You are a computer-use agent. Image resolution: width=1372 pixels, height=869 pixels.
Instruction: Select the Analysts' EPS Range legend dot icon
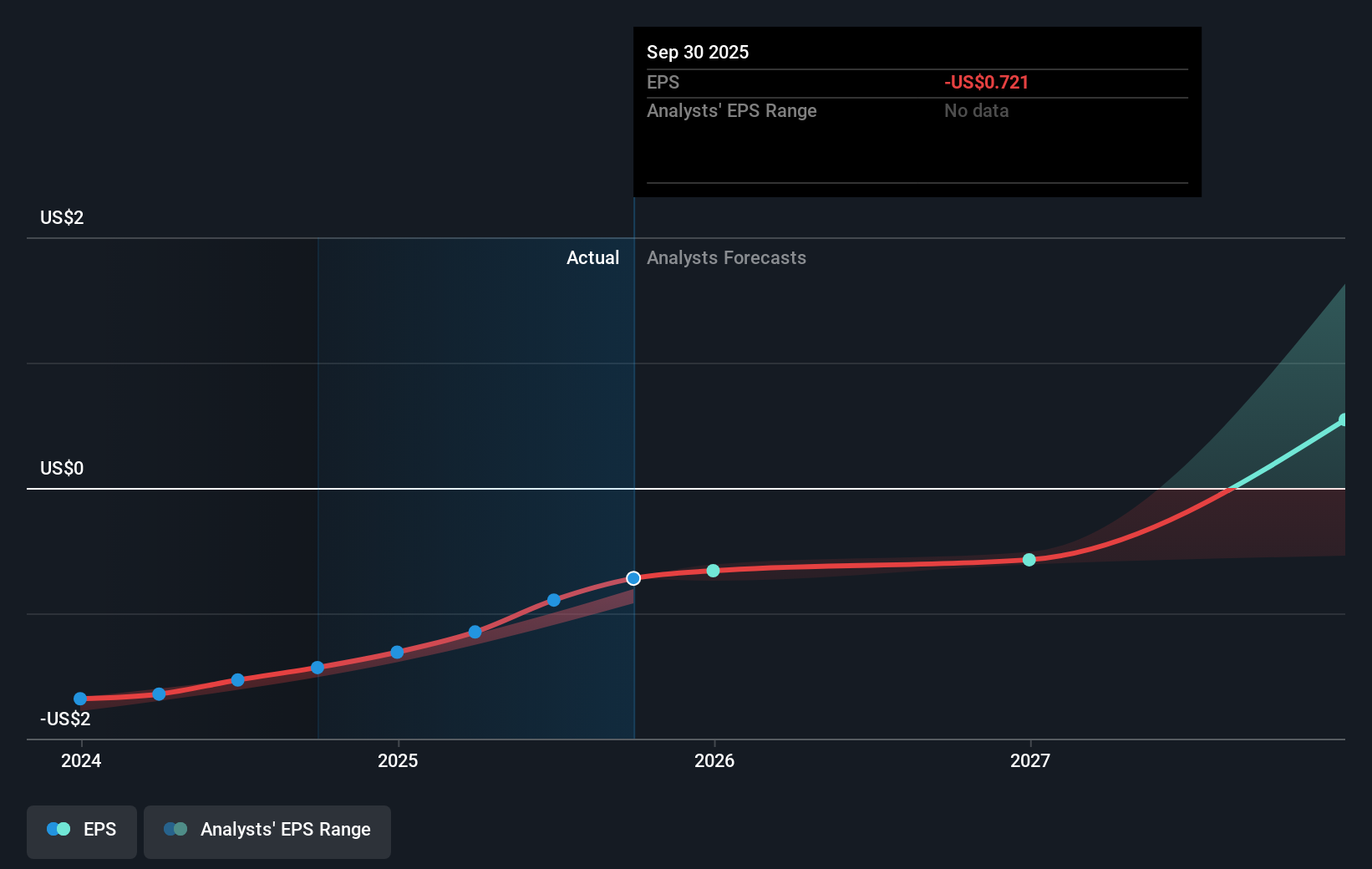point(175,828)
